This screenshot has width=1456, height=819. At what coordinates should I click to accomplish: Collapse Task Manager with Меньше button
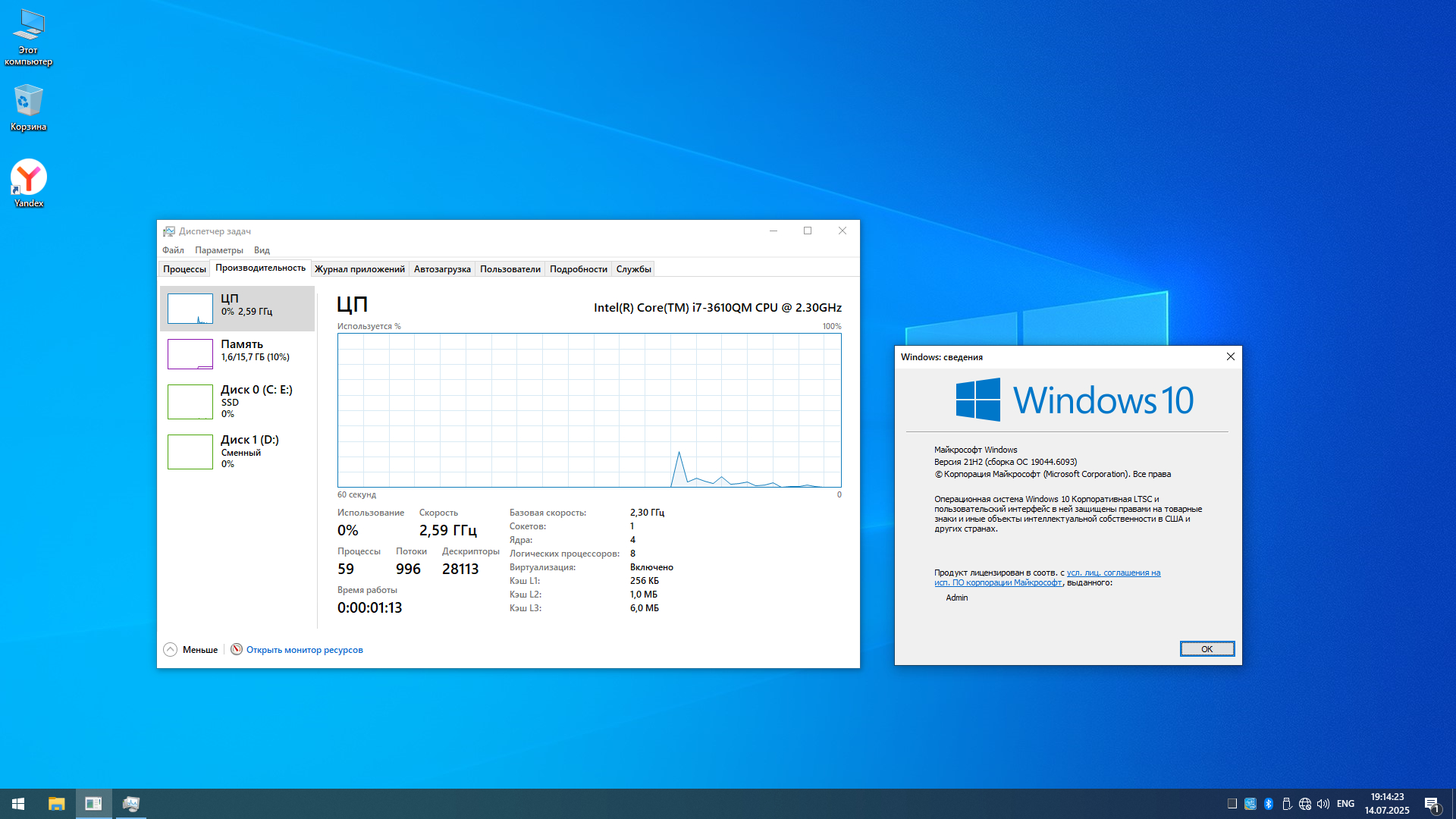[191, 650]
